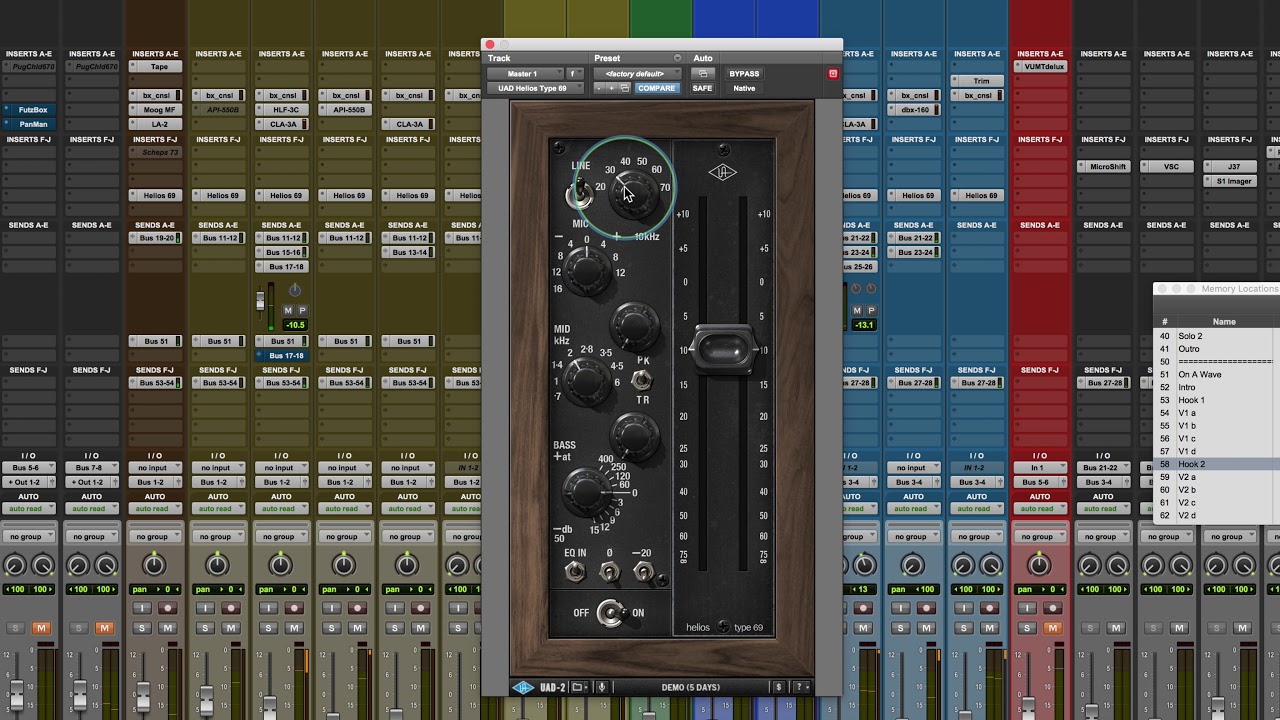The image size is (1280, 720).
Task: Select previous preset with minus button
Action: 600,88
